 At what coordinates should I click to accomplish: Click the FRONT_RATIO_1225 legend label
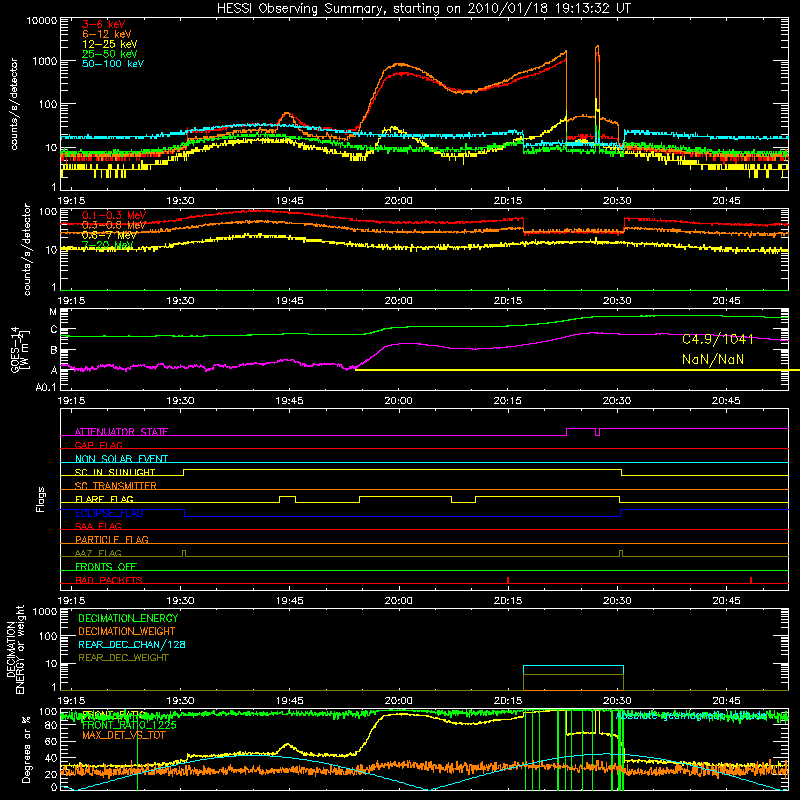coord(129,725)
